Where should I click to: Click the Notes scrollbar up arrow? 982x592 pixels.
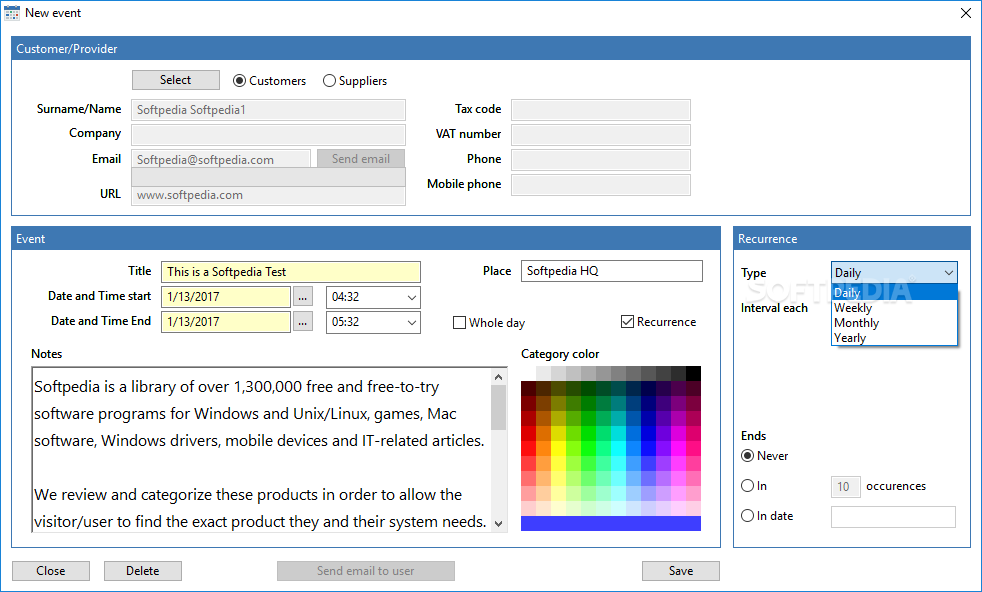pos(499,377)
